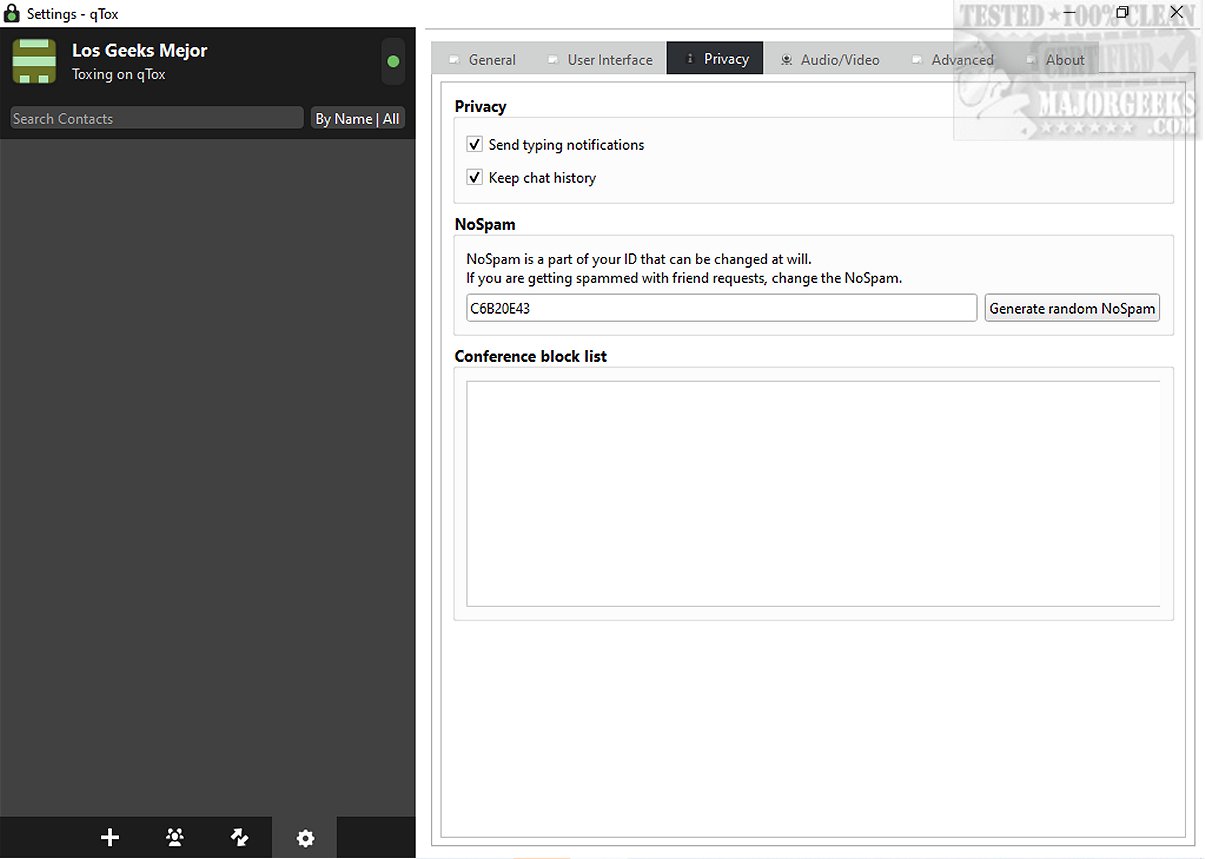Click the NoSpam value field C6B20E43

click(x=721, y=308)
